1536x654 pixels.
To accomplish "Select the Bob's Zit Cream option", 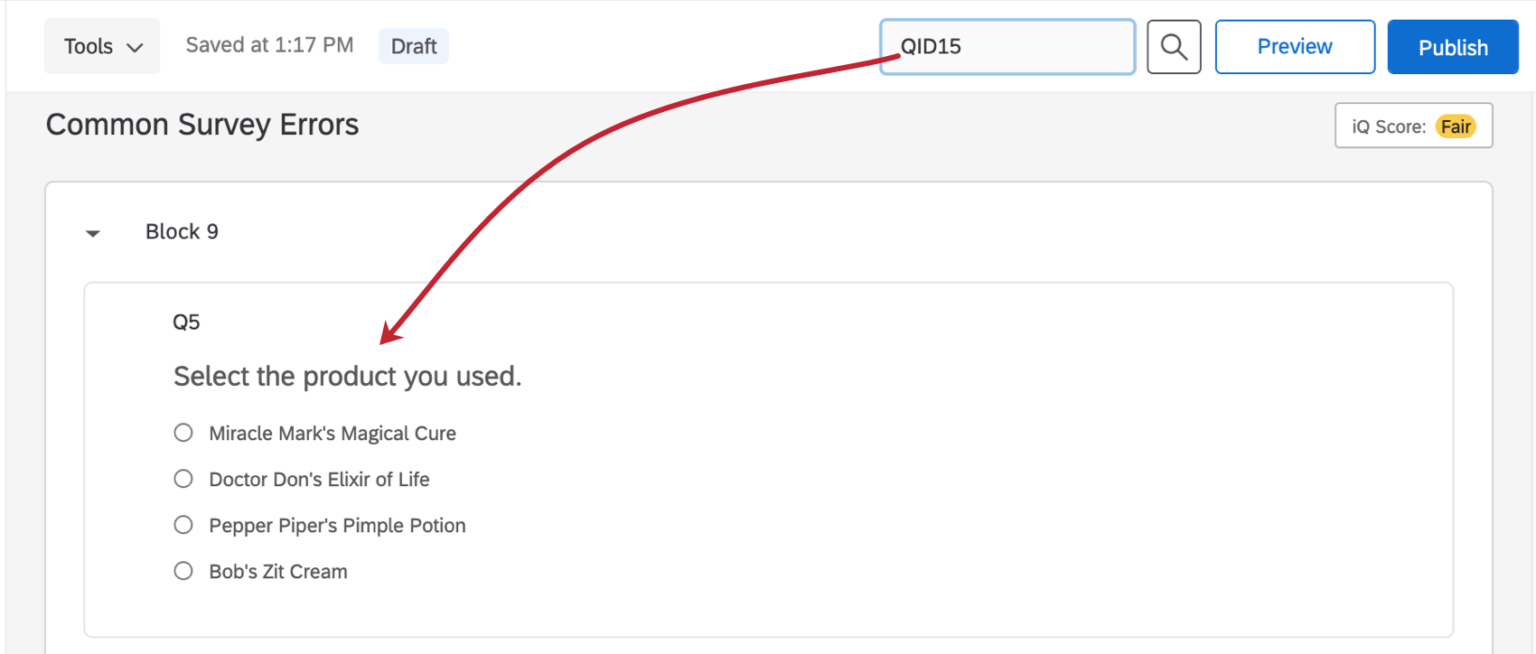I will [183, 570].
